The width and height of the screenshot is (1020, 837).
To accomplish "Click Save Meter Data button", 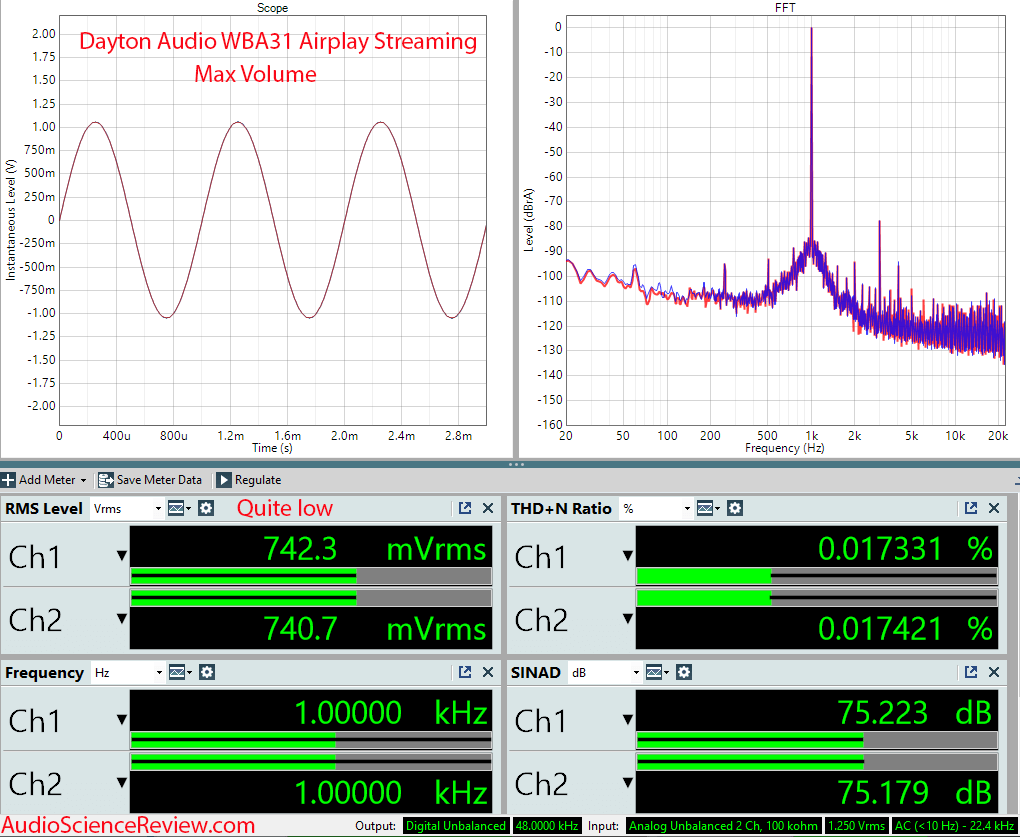I will [x=150, y=480].
